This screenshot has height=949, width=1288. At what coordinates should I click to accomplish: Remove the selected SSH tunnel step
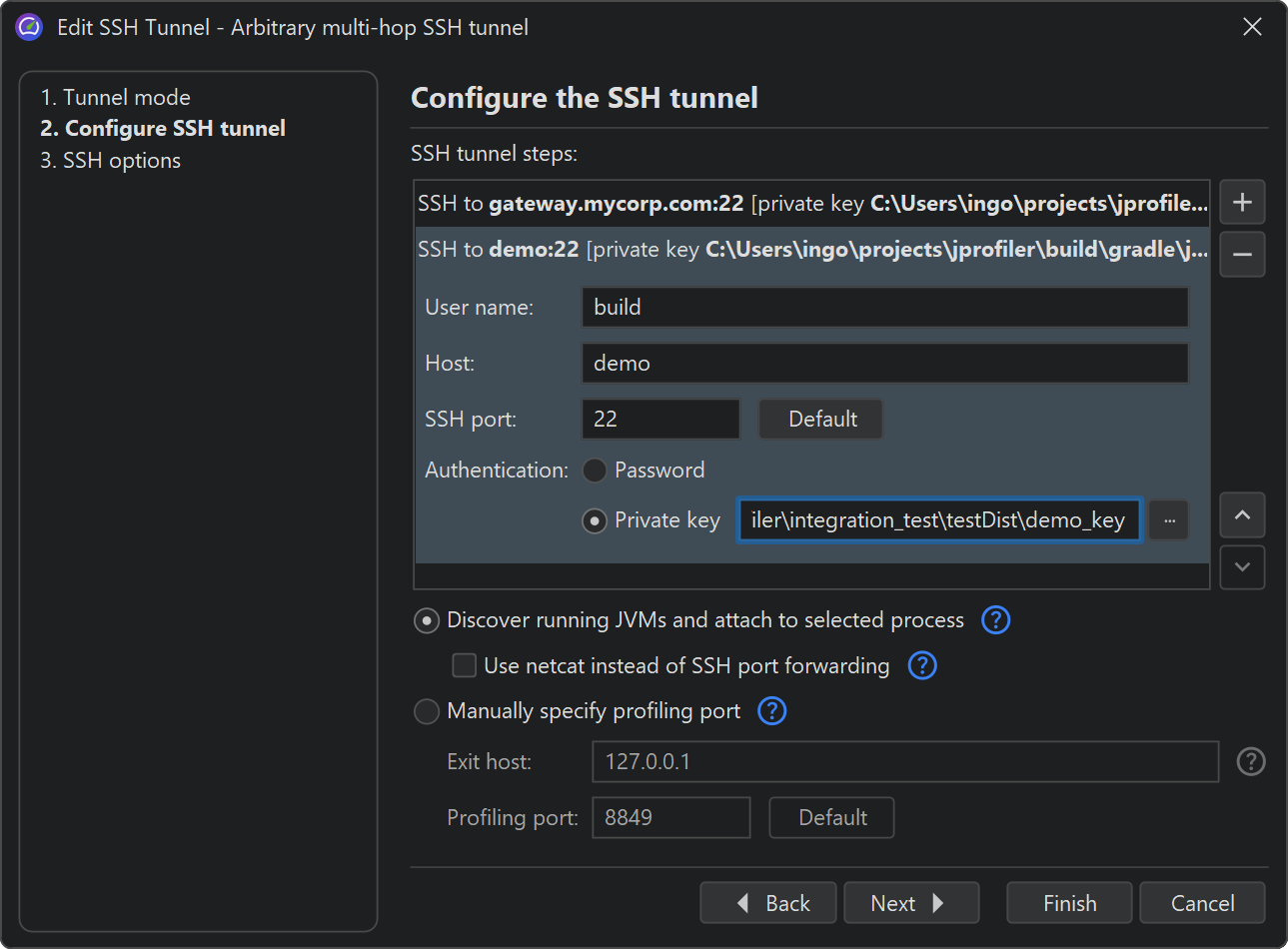1242,255
